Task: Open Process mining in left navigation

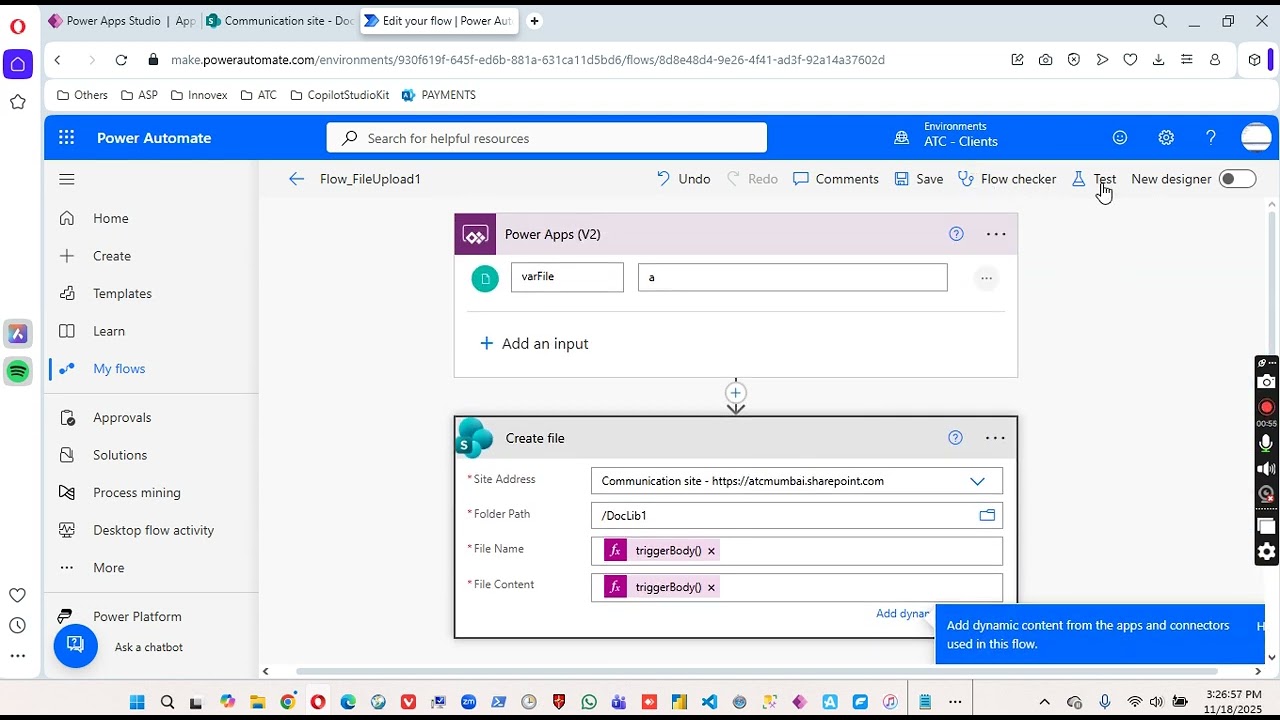Action: click(x=137, y=493)
